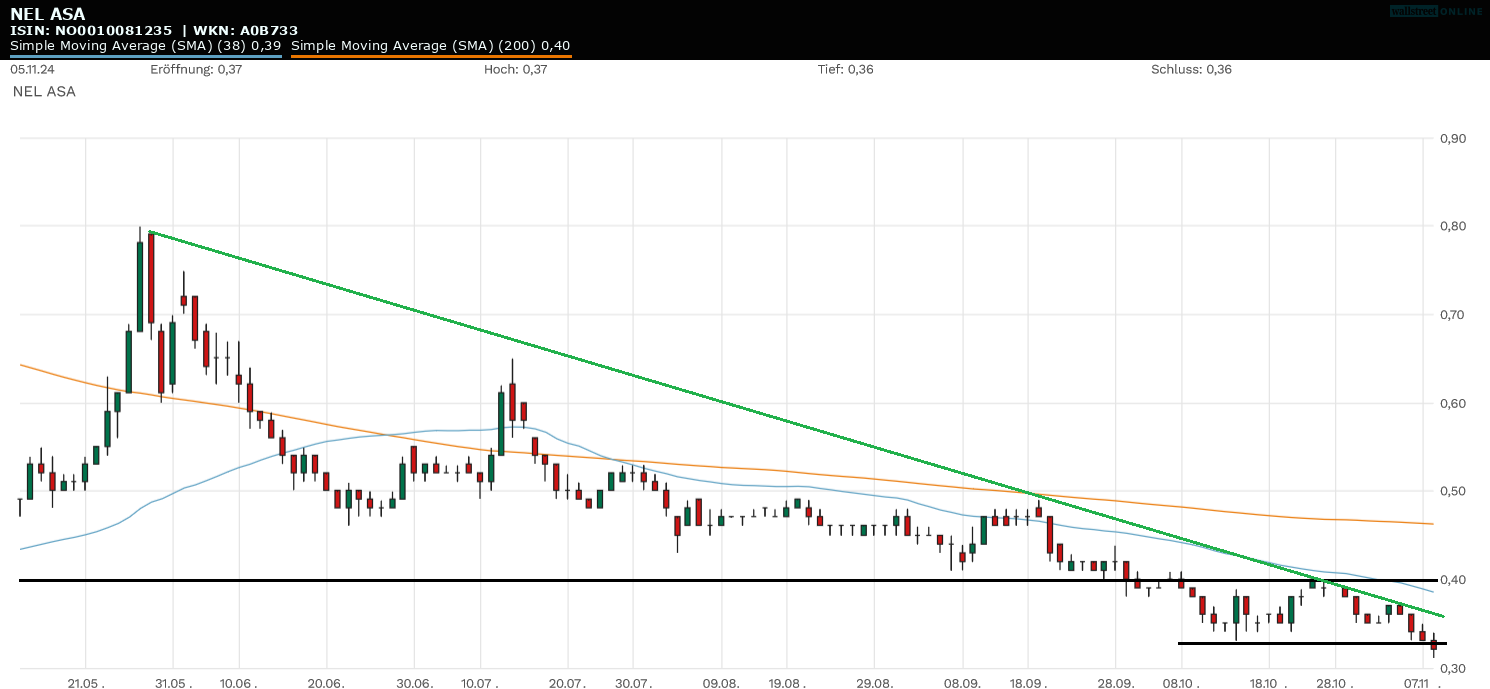
Task: Click the 0,30 price axis label
Action: pos(1452,668)
